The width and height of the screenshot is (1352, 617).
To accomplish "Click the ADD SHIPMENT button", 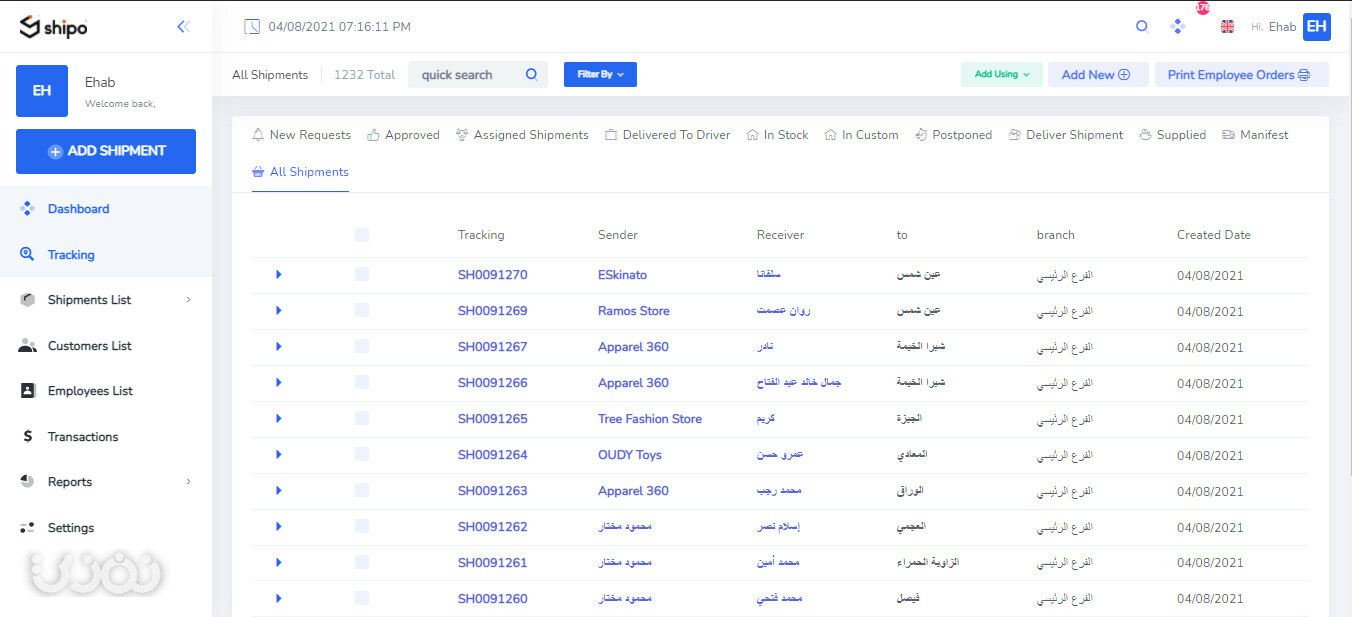I will coord(106,151).
